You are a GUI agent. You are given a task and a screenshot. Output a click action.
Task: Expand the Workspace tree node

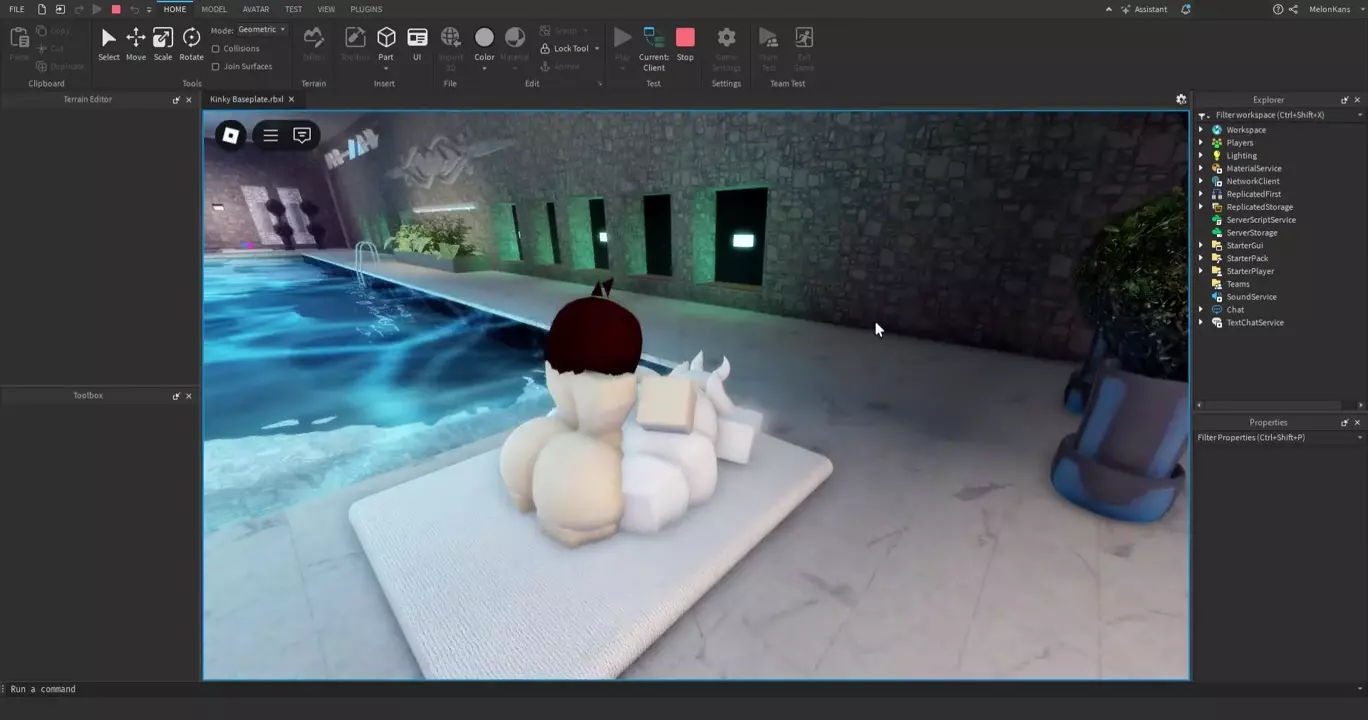(1201, 130)
